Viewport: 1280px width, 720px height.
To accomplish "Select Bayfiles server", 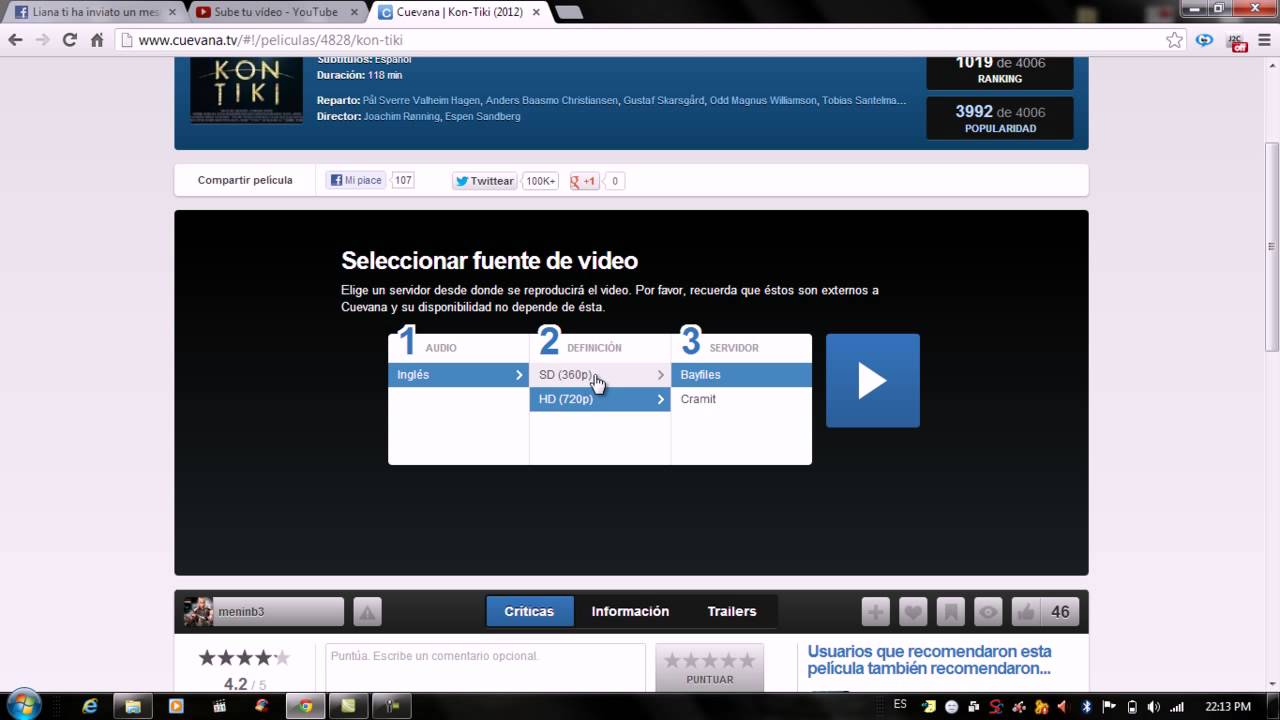I will tap(741, 375).
